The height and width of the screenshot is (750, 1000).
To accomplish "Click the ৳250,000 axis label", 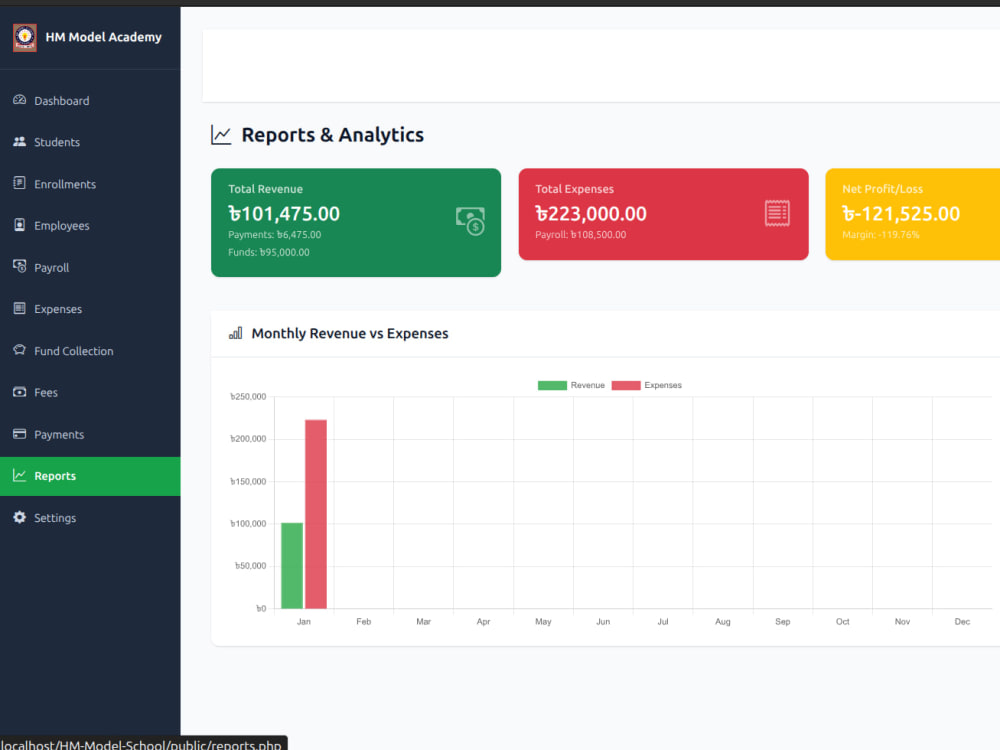I will tap(248, 397).
